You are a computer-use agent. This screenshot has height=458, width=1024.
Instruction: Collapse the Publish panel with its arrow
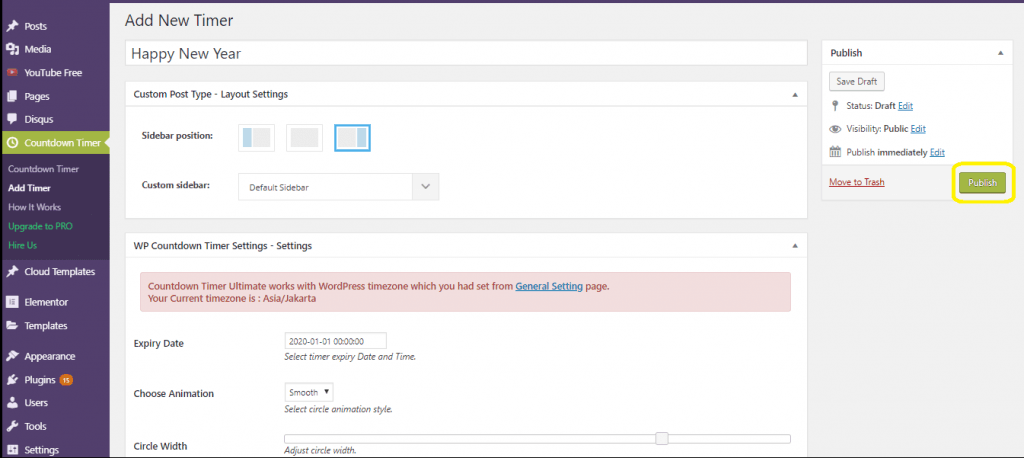click(x=1000, y=53)
